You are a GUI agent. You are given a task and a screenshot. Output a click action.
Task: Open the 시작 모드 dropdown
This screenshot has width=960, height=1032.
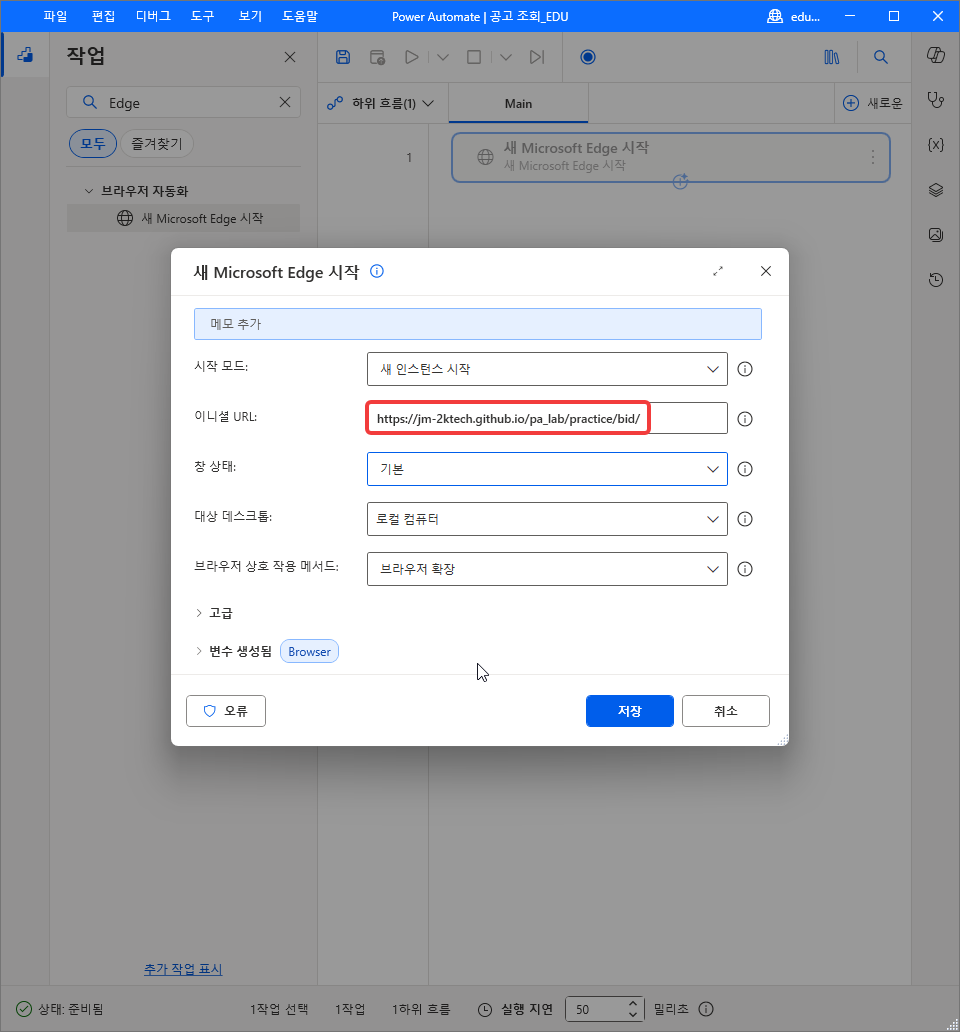pos(547,369)
